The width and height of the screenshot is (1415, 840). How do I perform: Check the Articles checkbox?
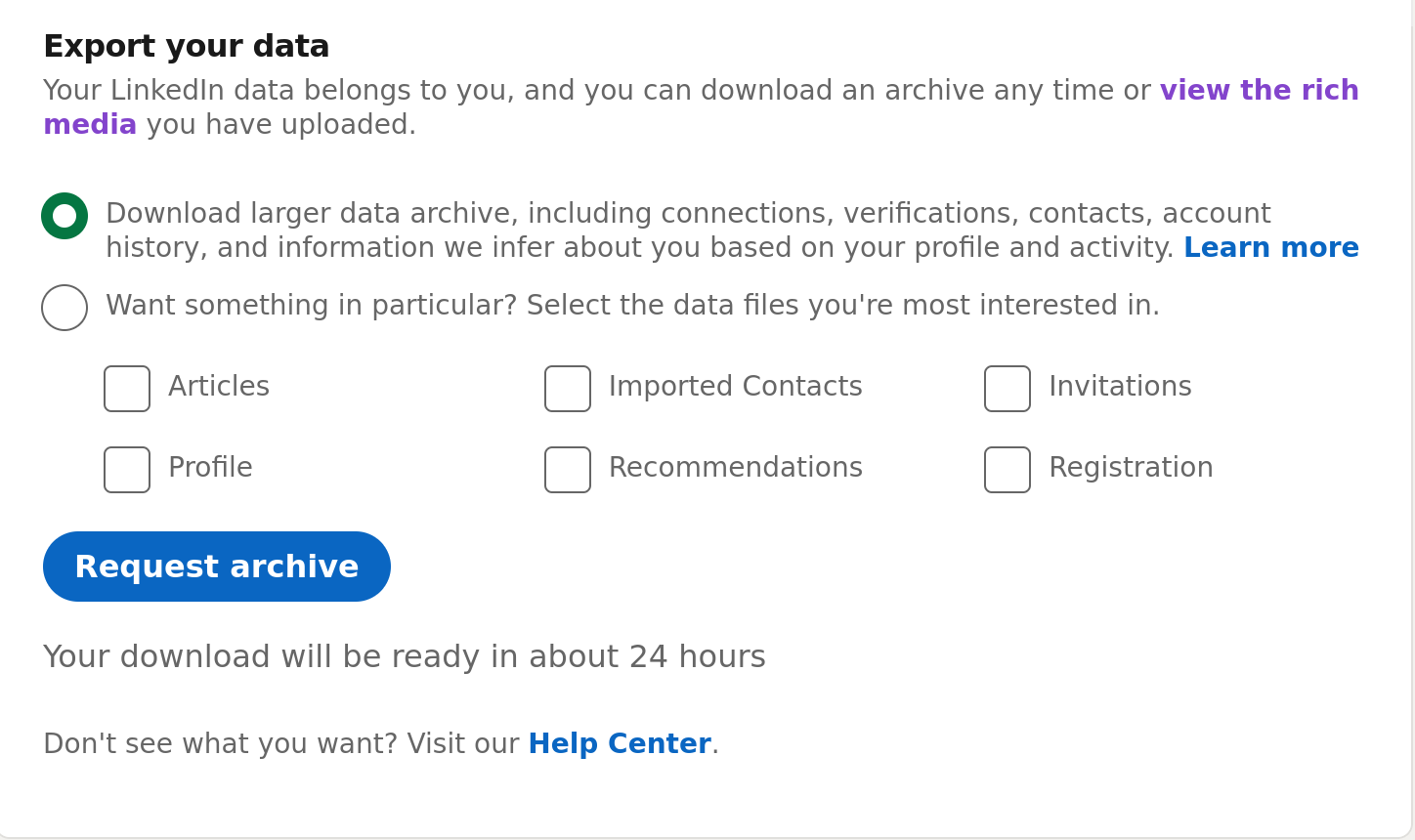(126, 389)
